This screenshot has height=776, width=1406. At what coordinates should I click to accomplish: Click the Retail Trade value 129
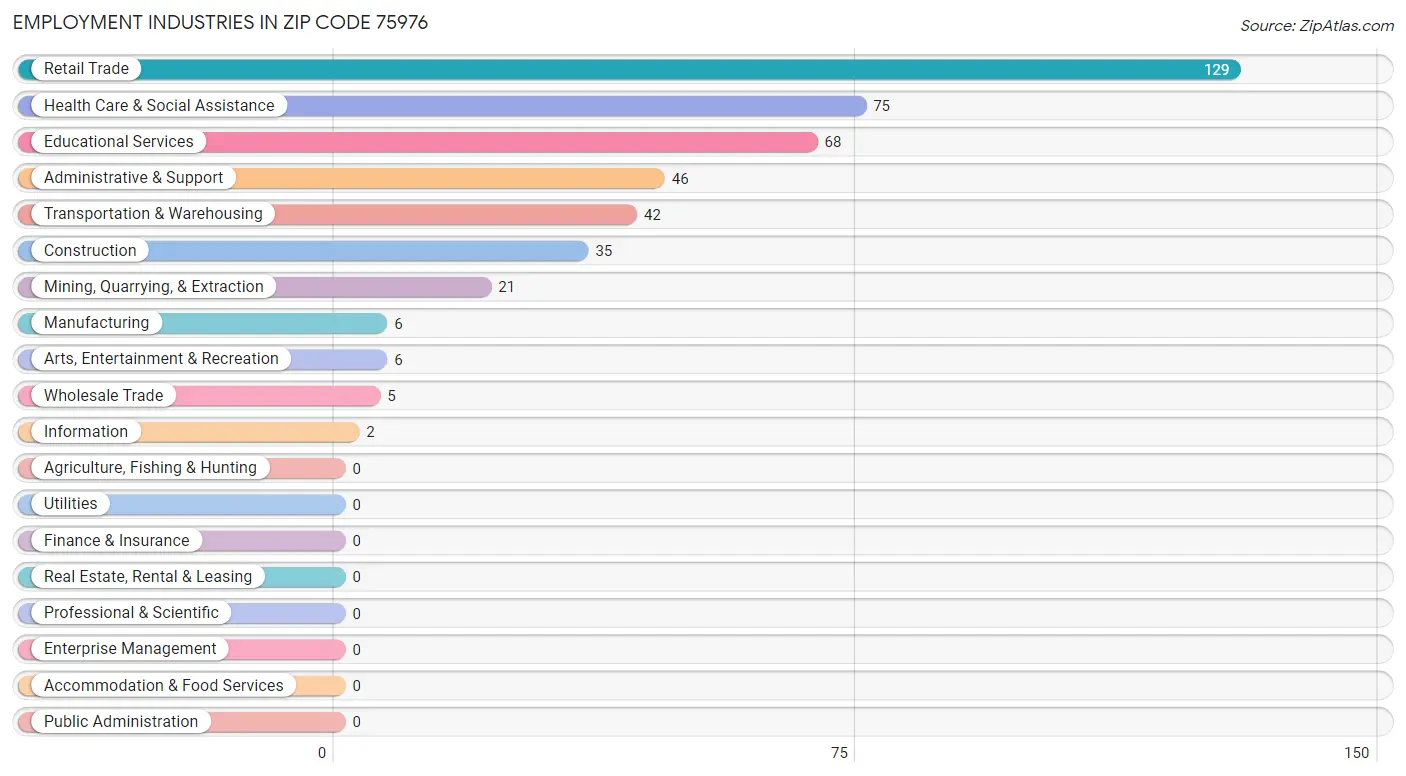(x=1216, y=70)
